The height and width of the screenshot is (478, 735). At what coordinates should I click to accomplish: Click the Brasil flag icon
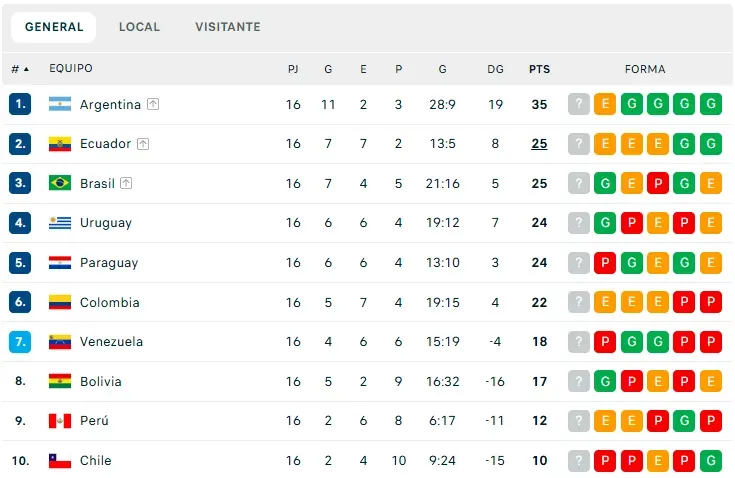coord(60,183)
